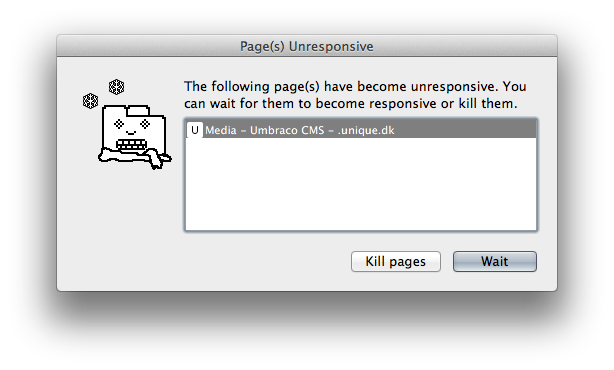Click the text "can wait for them"
This screenshot has width=614, height=370.
click(x=241, y=104)
